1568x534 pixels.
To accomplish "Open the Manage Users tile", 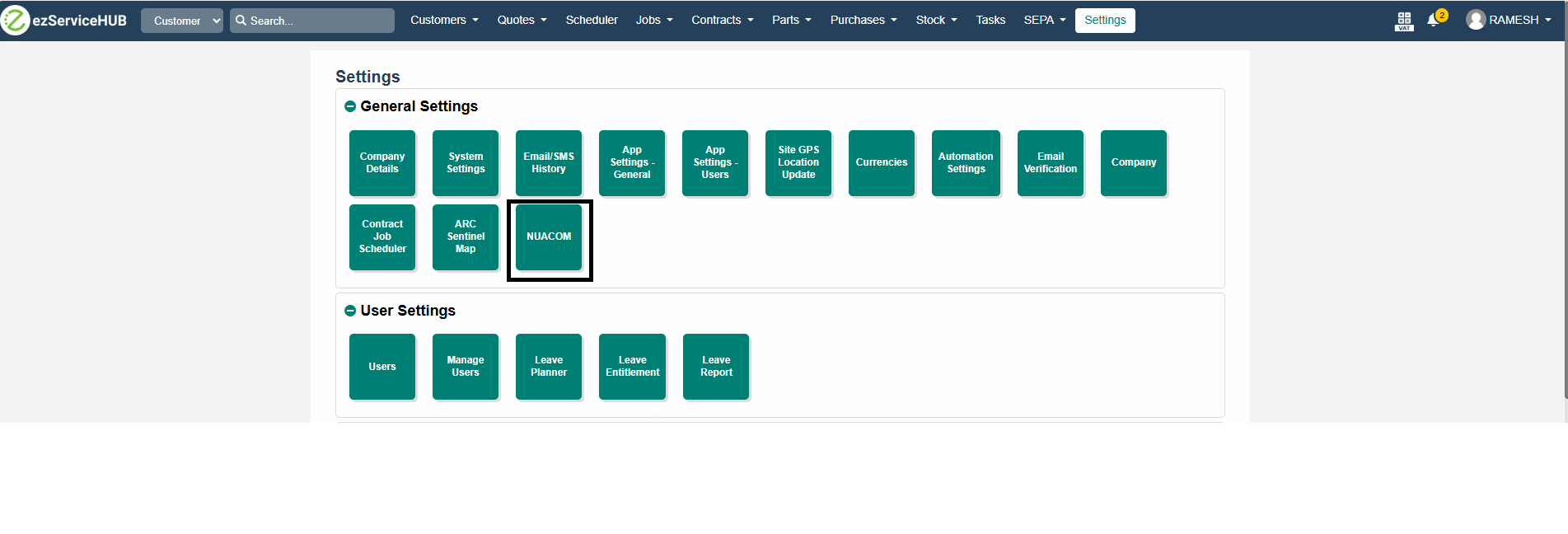I will tap(466, 367).
